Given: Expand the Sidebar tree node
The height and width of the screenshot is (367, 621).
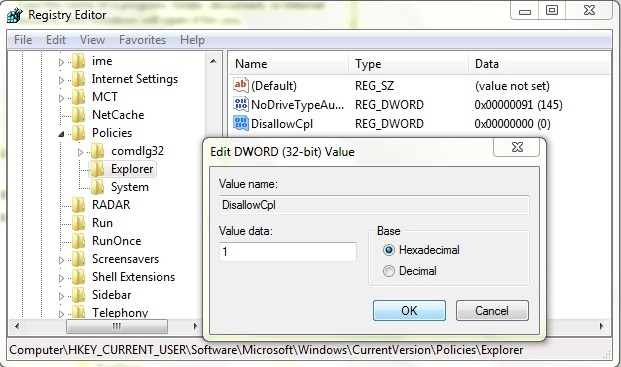Looking at the screenshot, I should pos(61,296).
